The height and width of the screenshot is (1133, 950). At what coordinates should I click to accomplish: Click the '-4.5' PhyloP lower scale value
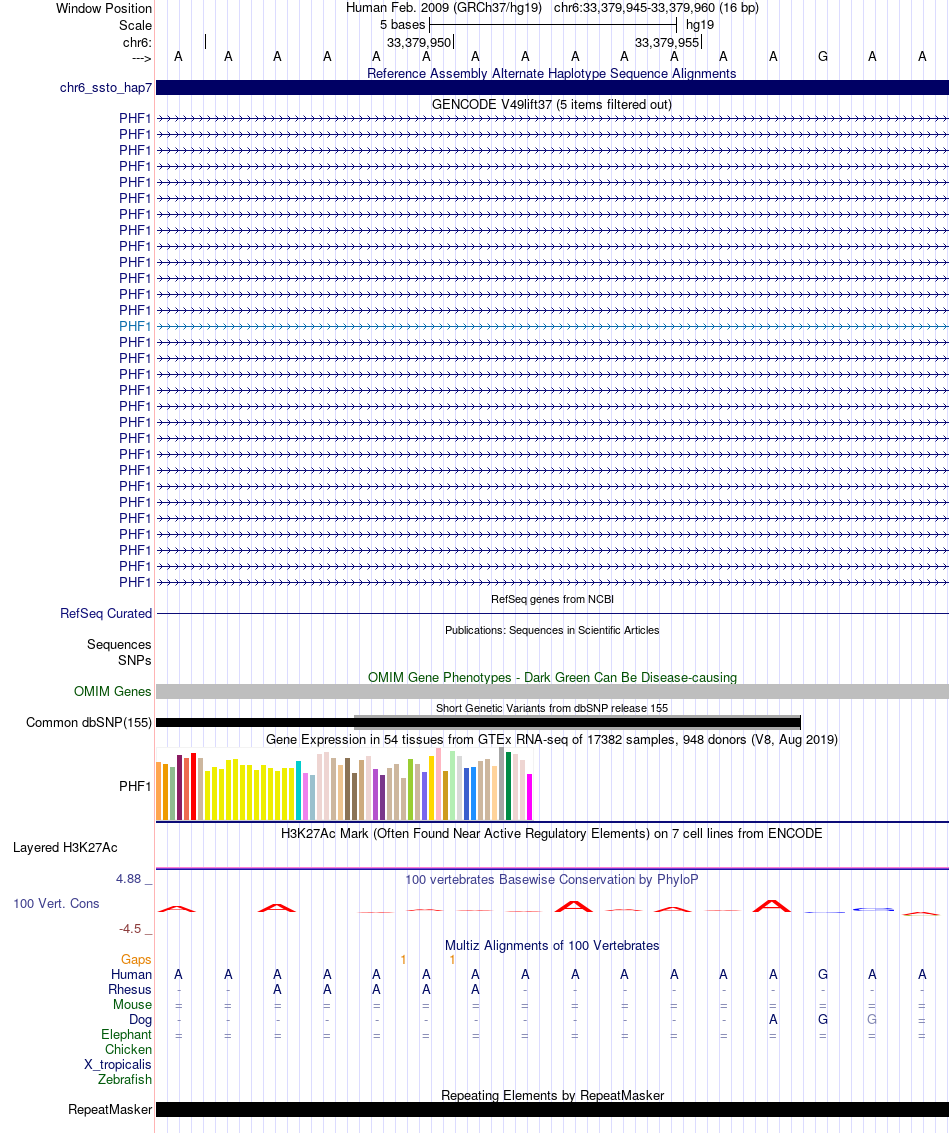pos(130,929)
